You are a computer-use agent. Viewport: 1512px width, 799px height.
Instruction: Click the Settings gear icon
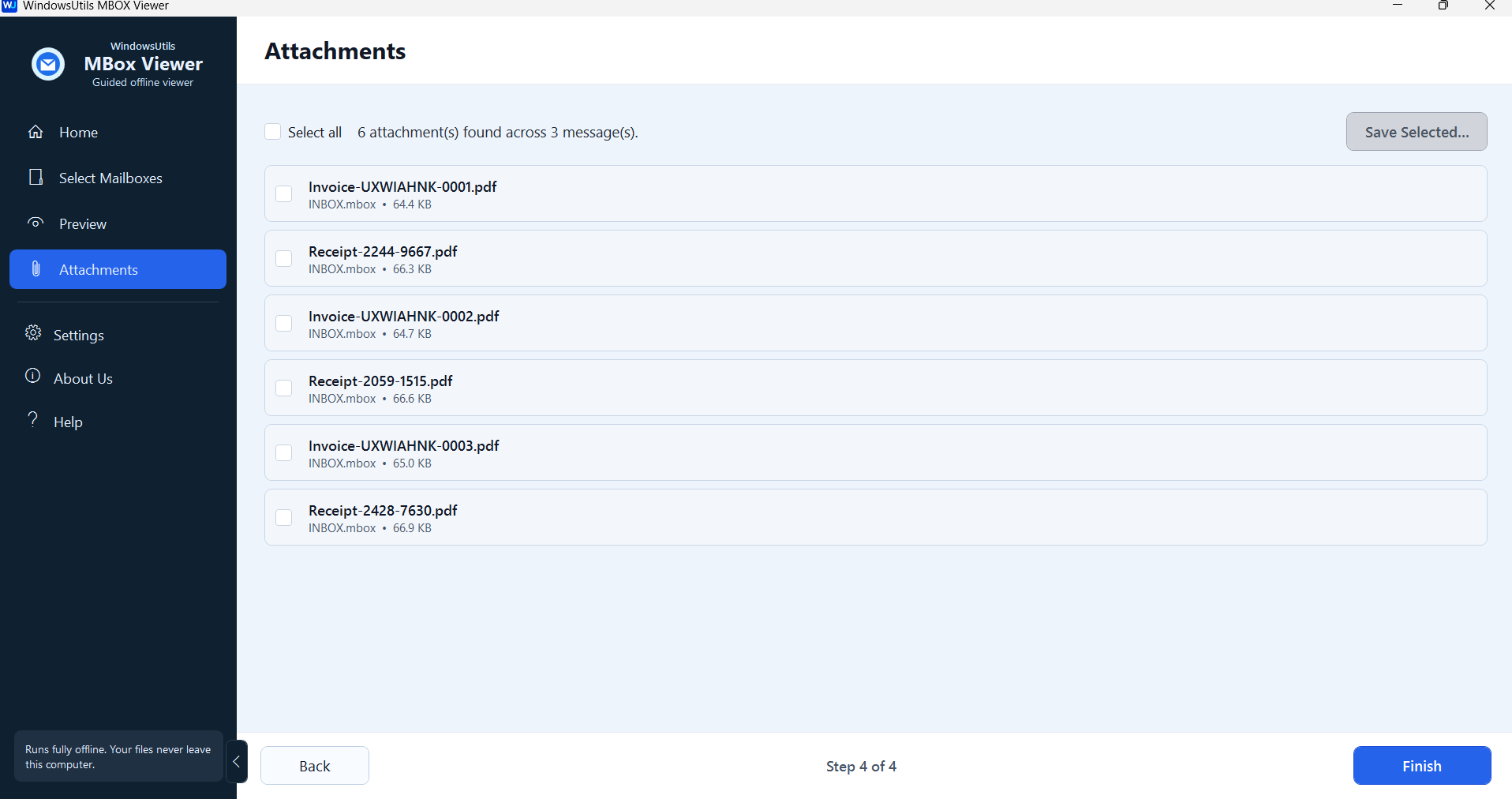33,332
